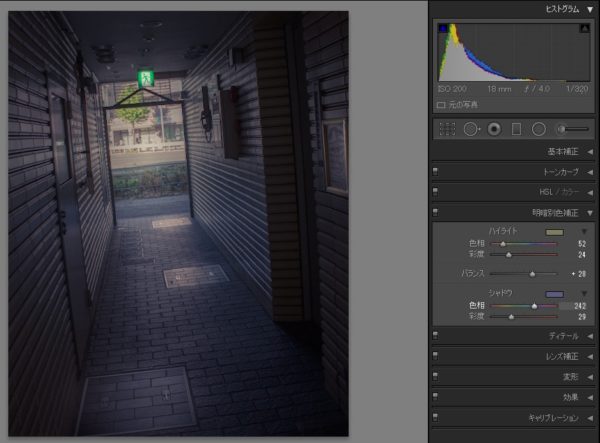The height and width of the screenshot is (443, 600).
Task: Toggle highlight clipping indicator in histogram
Action: pos(584,28)
